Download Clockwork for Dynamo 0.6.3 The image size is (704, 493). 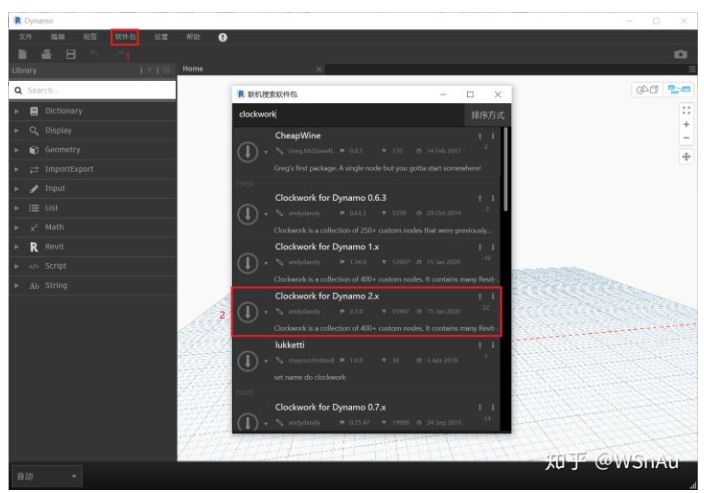pos(247,214)
